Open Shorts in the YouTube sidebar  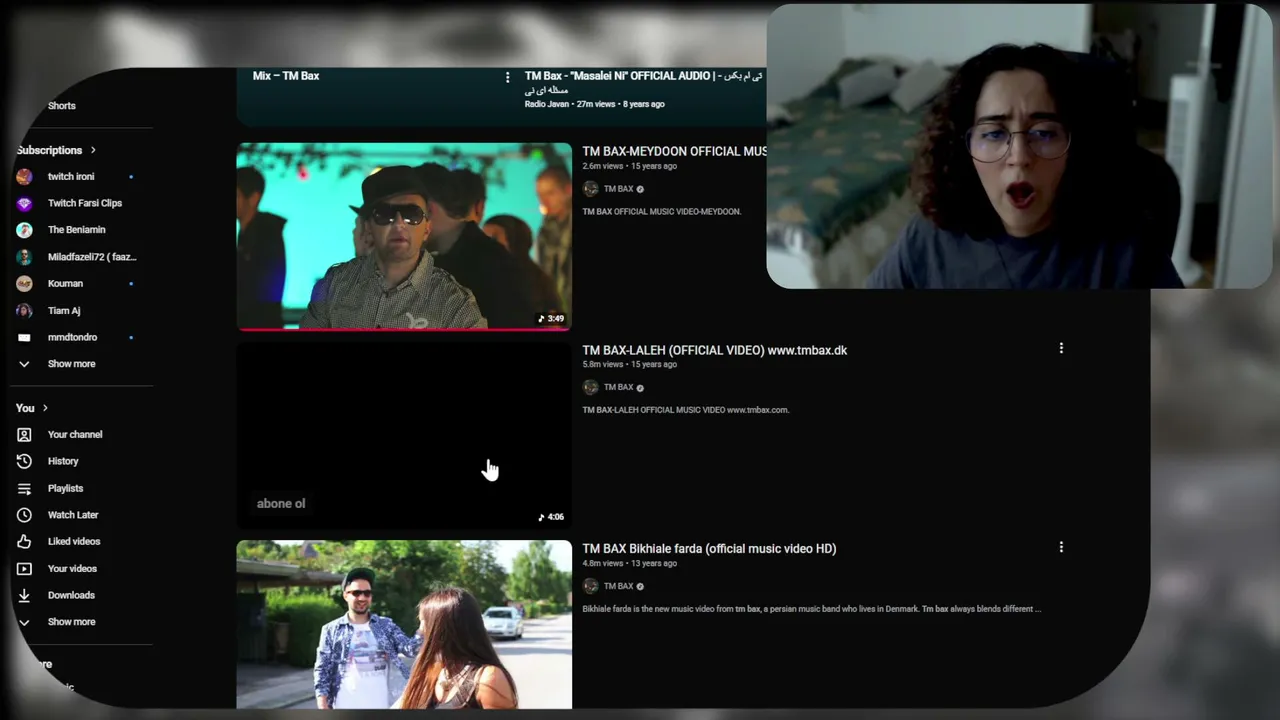(x=61, y=106)
